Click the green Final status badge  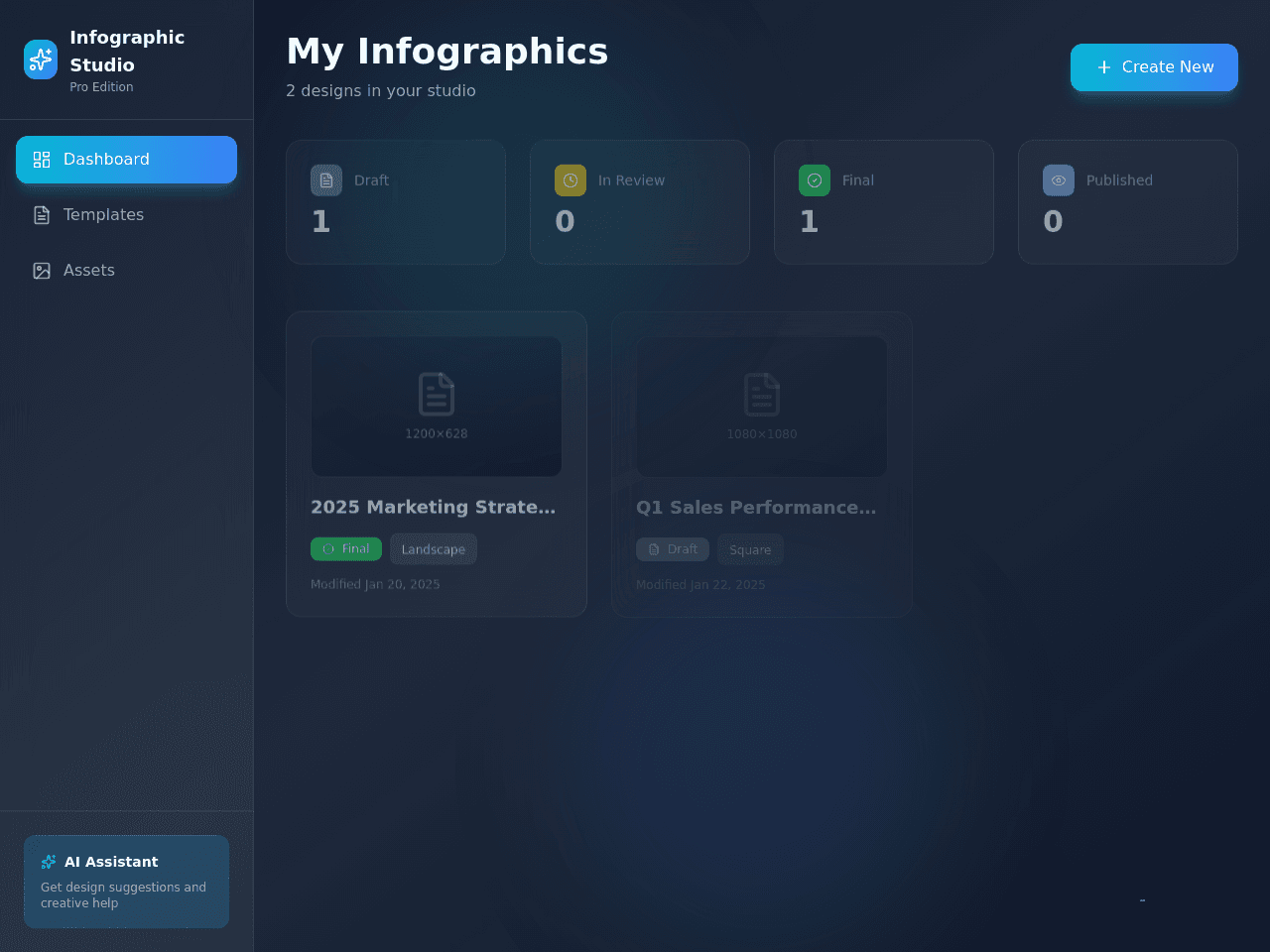346,549
